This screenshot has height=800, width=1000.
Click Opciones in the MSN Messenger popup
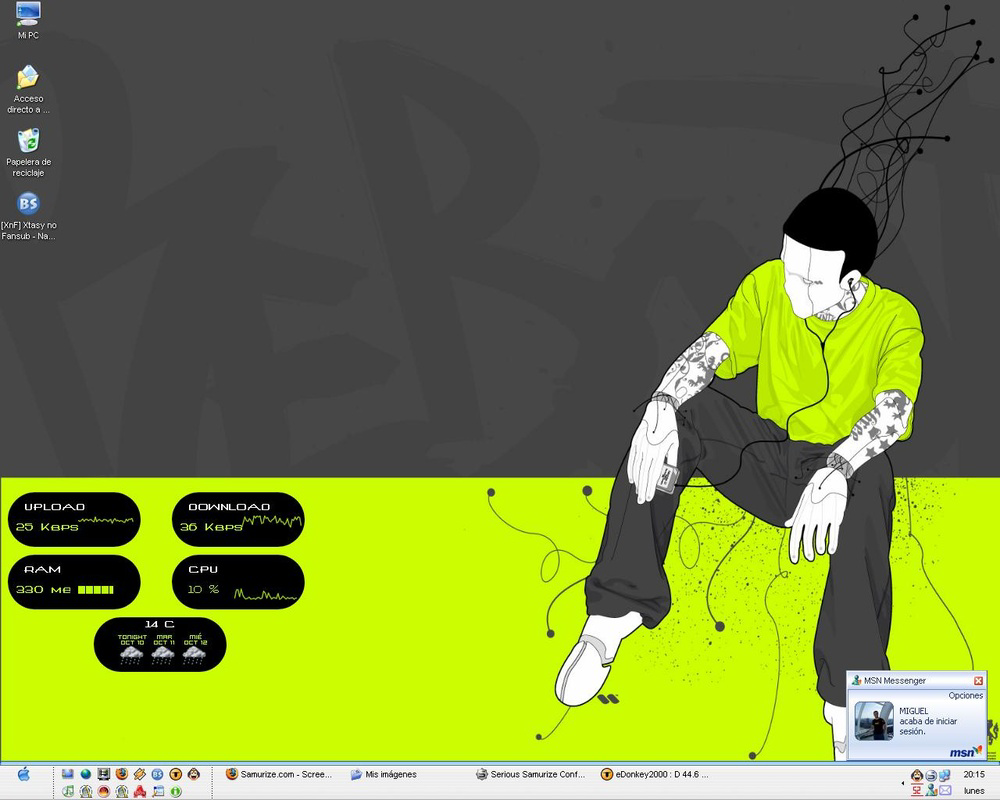click(966, 694)
